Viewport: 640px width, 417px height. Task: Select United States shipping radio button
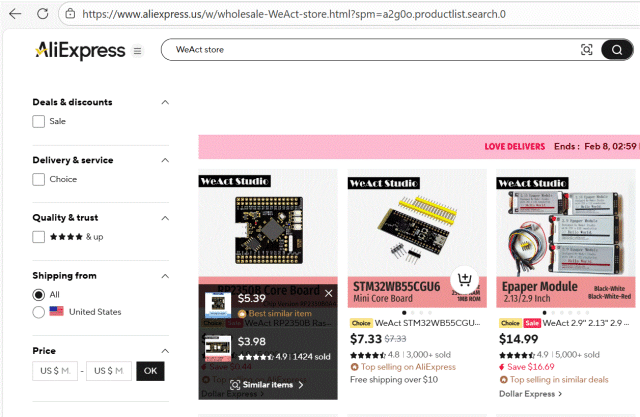[x=38, y=312]
